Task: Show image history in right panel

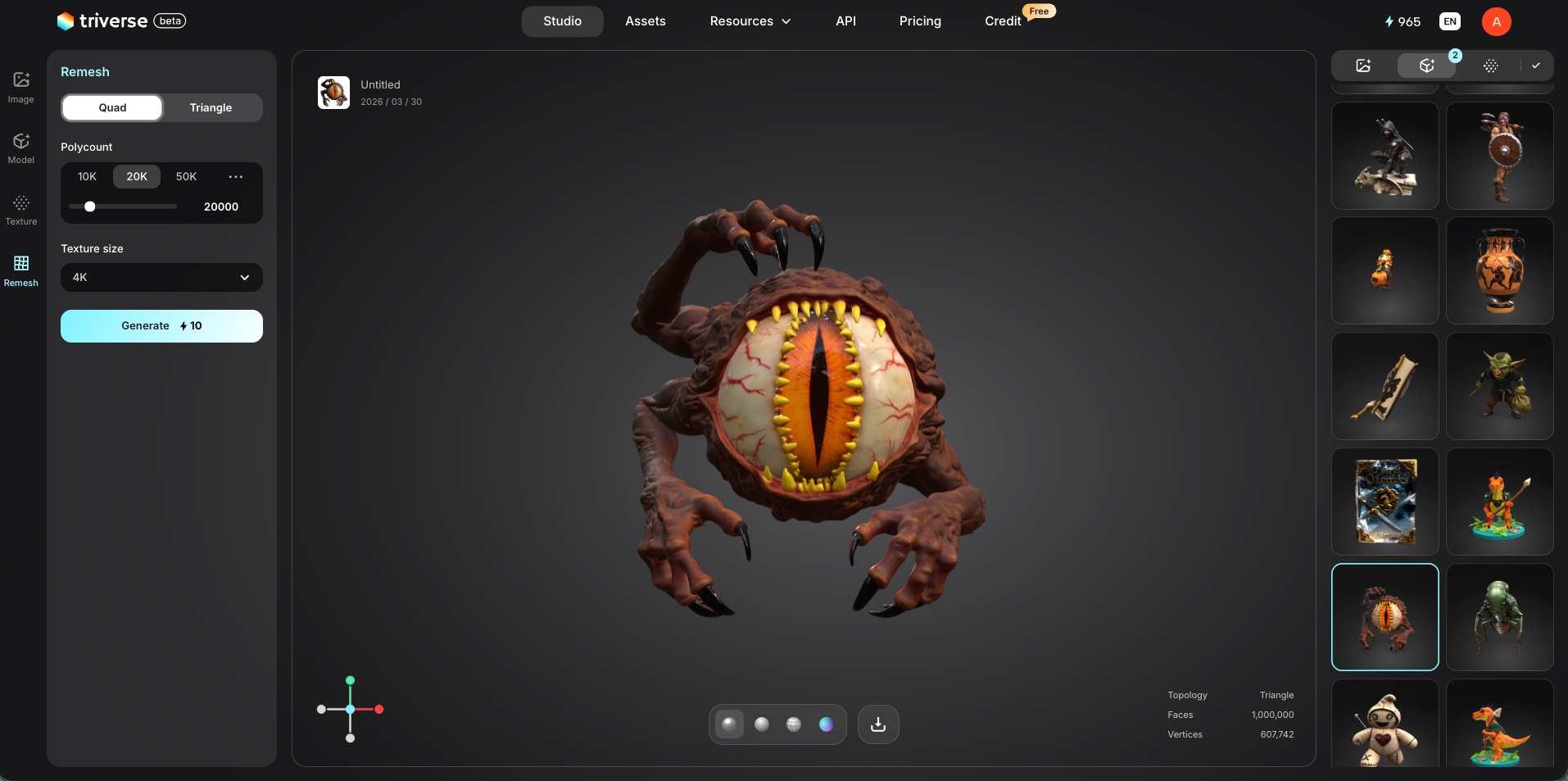Action: [x=1363, y=66]
